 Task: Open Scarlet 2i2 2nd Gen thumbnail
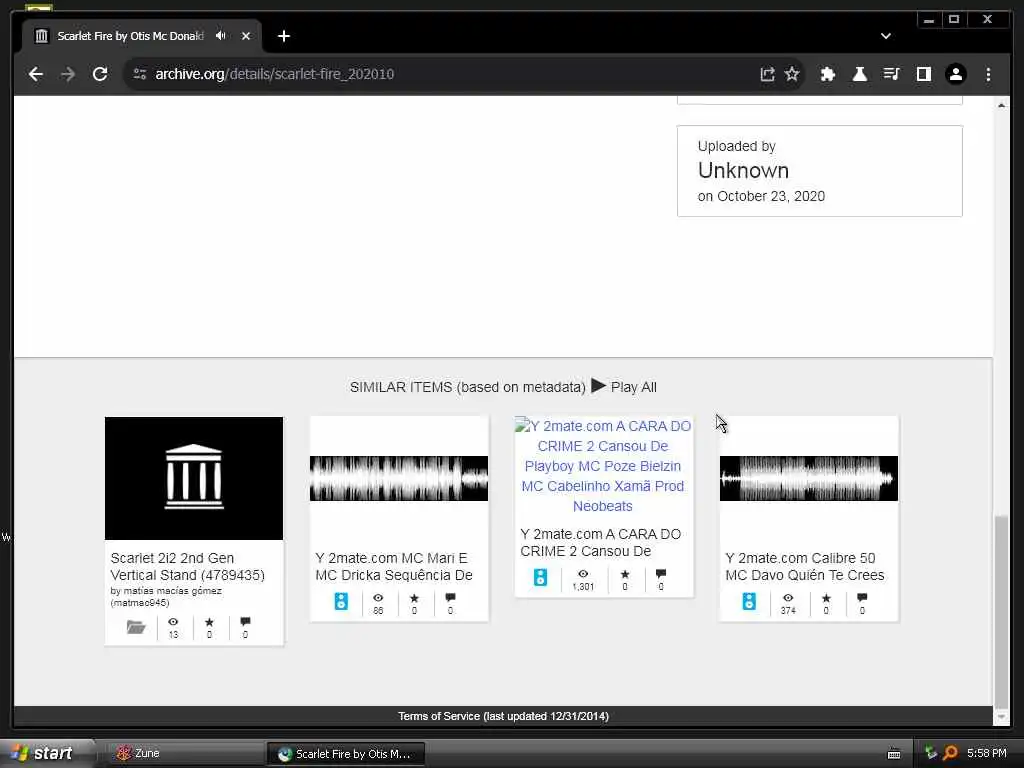194,478
